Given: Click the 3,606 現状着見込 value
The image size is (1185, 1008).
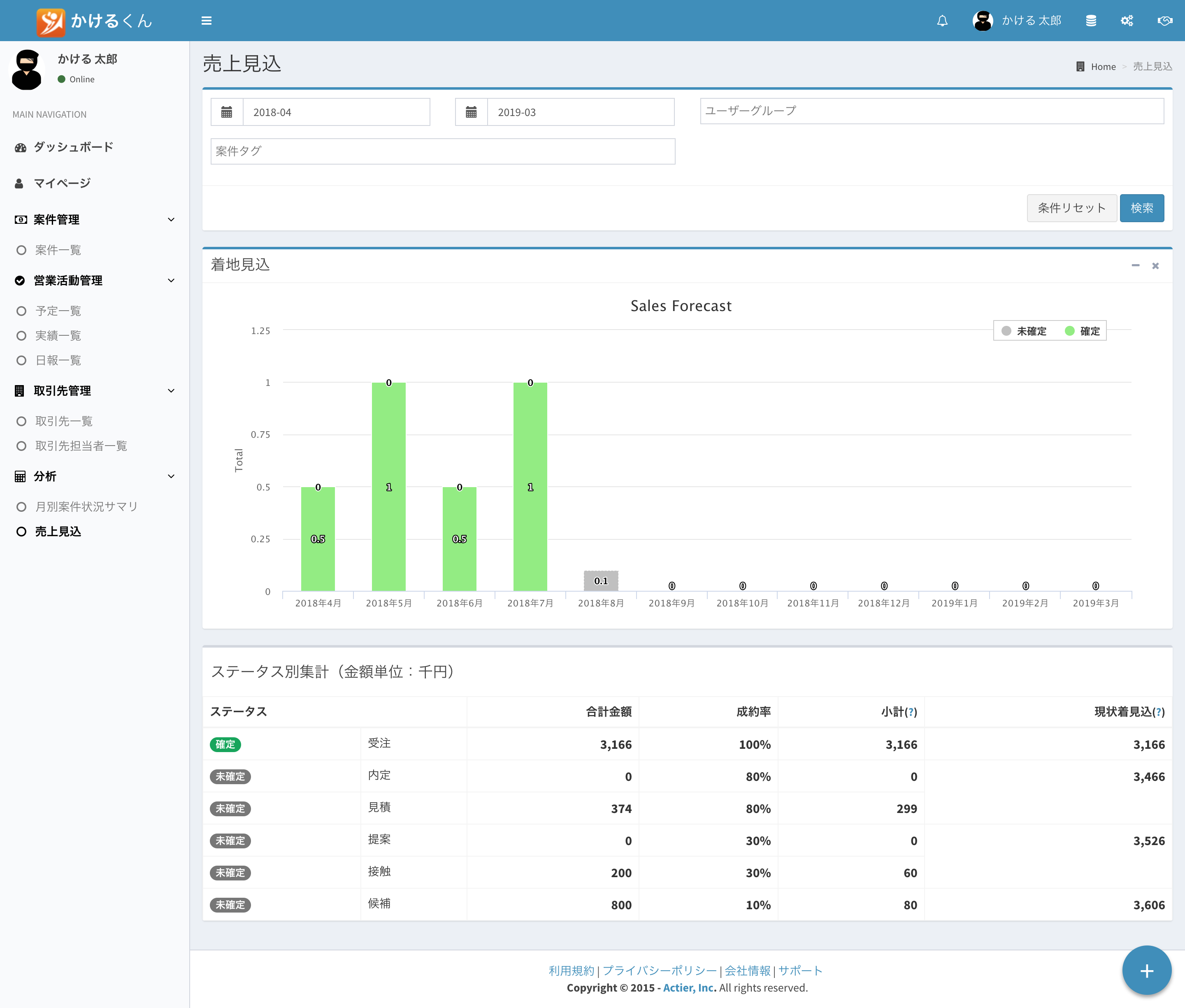Looking at the screenshot, I should [x=1148, y=905].
